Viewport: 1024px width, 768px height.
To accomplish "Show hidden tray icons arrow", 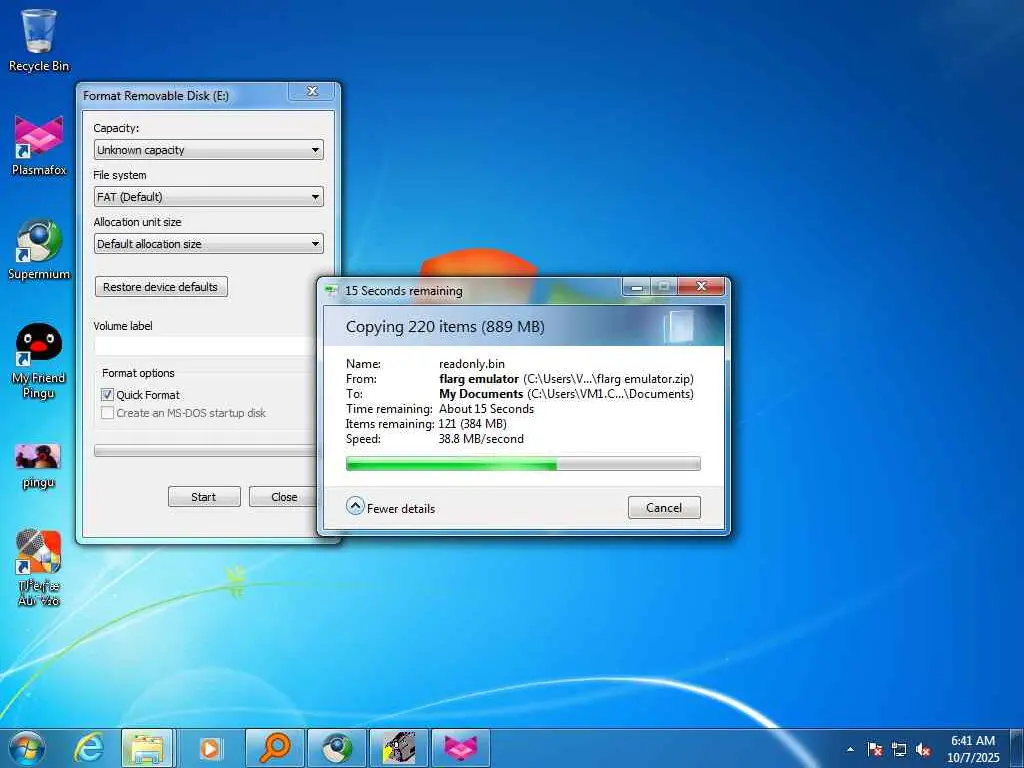I will [x=850, y=749].
